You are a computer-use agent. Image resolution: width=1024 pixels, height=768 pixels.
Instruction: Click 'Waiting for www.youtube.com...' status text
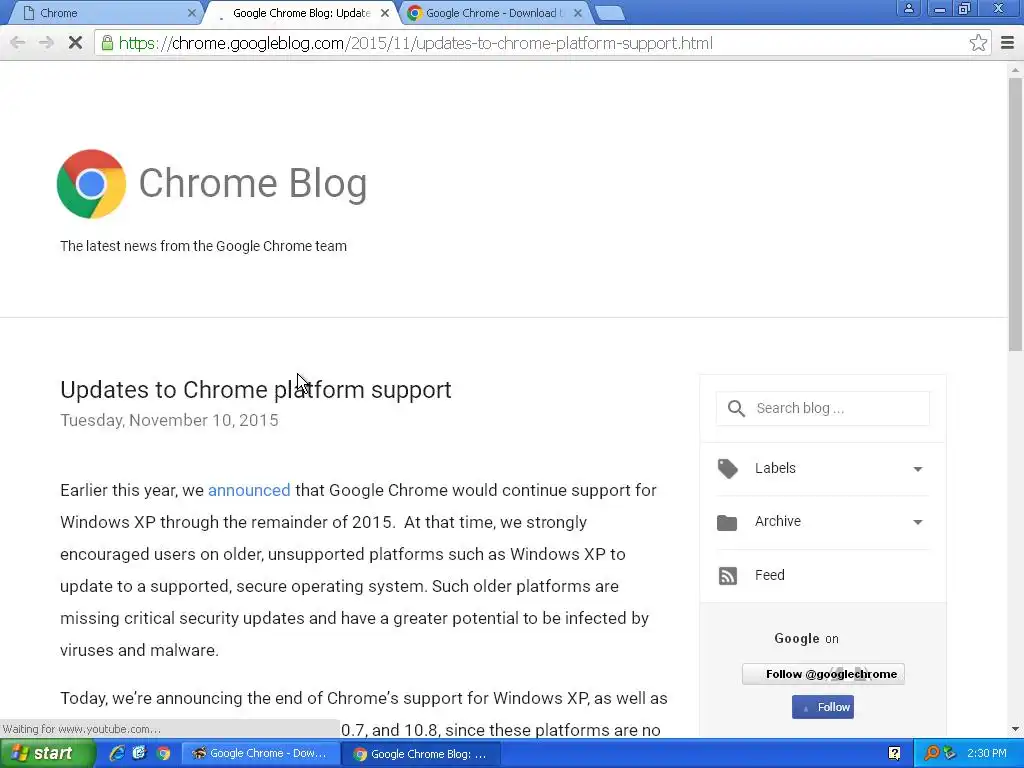click(x=82, y=729)
